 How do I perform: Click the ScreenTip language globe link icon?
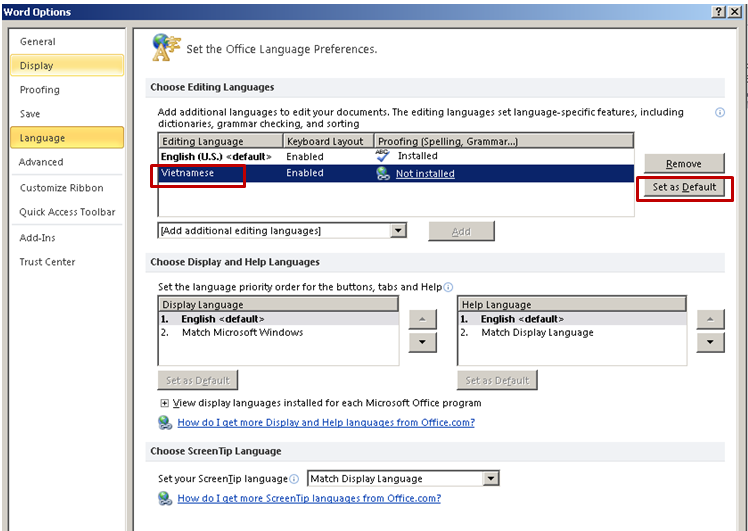tap(165, 498)
